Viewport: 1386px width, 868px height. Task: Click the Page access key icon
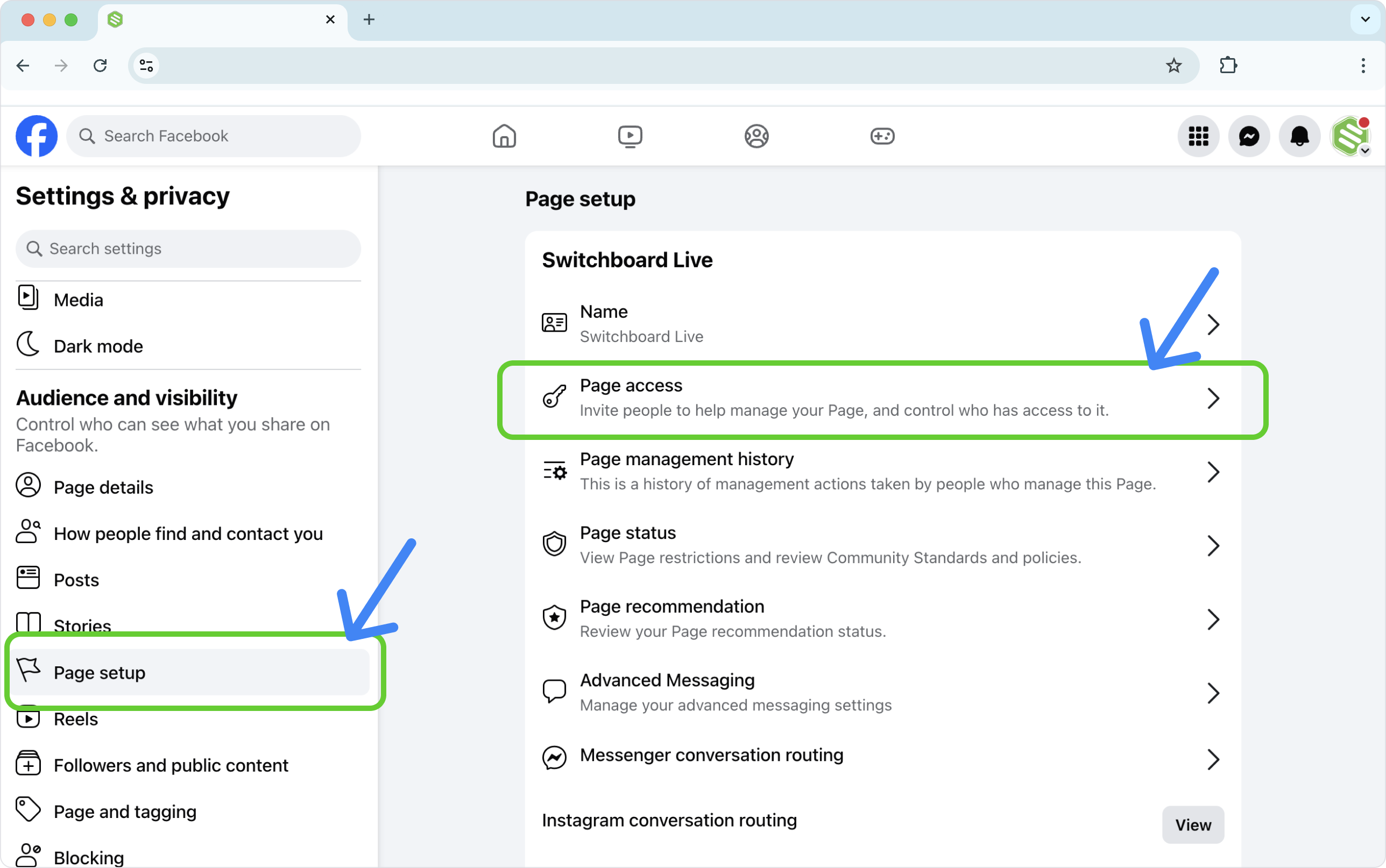tap(554, 397)
